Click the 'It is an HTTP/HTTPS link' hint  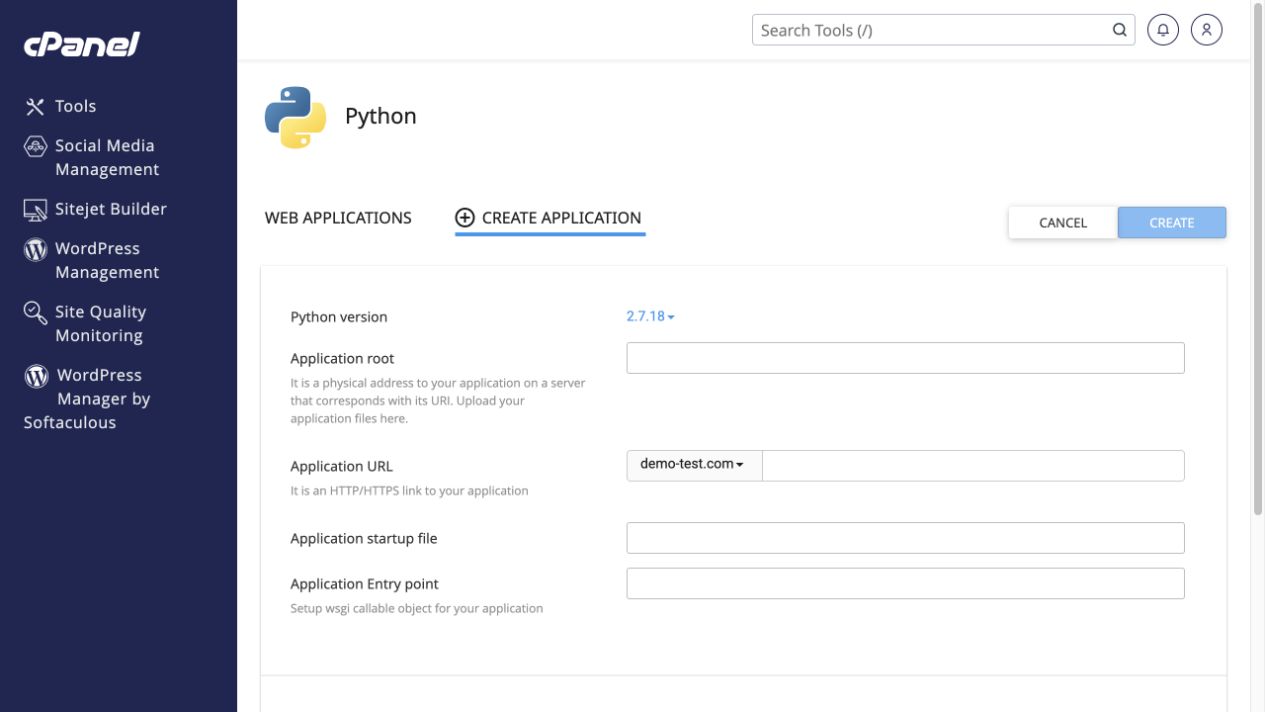coord(409,491)
